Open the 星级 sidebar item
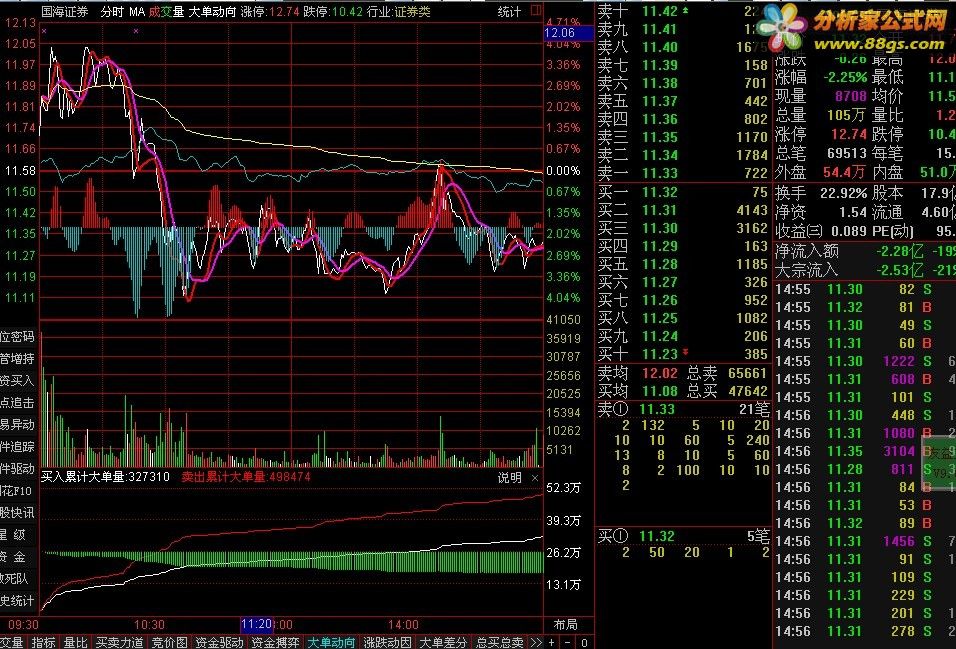Image resolution: width=956 pixels, height=649 pixels. (13, 535)
